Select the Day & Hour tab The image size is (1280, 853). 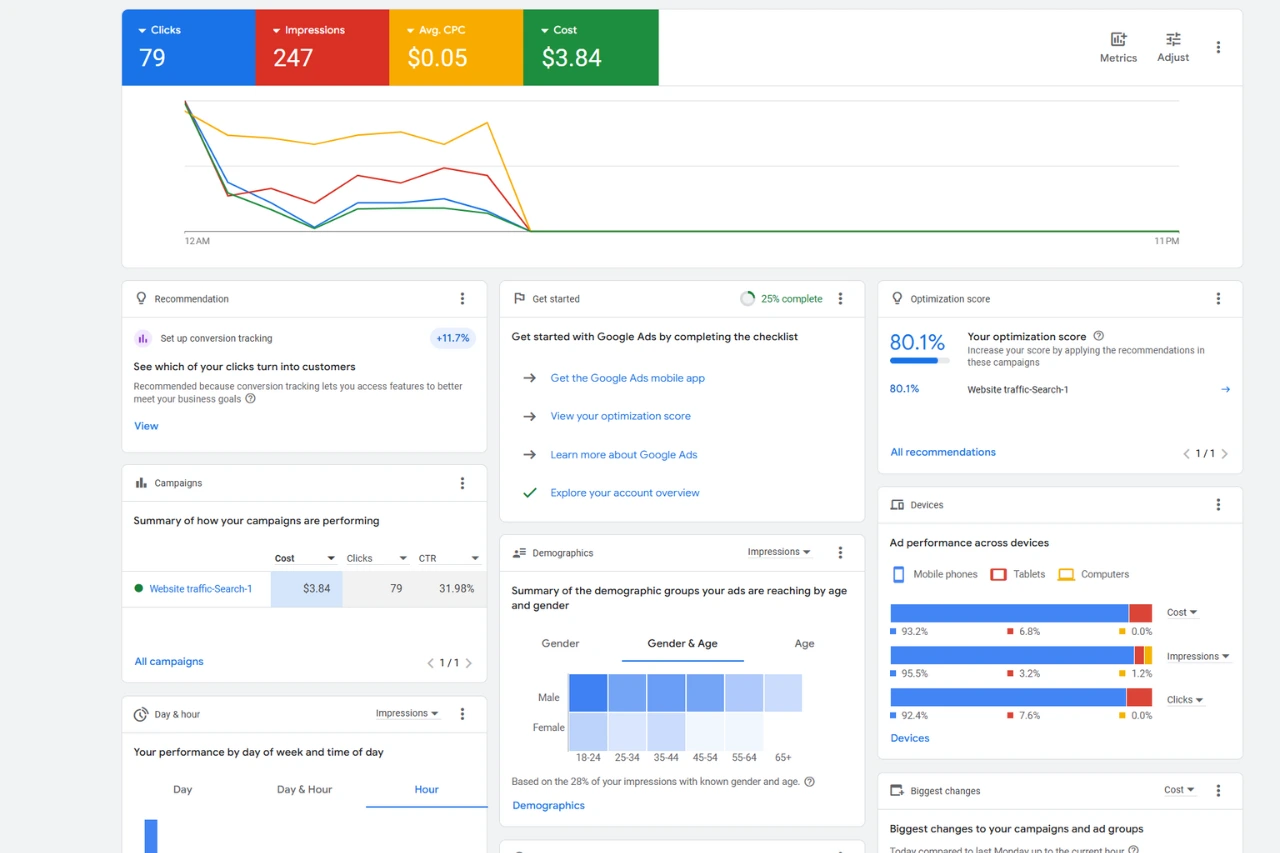(x=304, y=790)
